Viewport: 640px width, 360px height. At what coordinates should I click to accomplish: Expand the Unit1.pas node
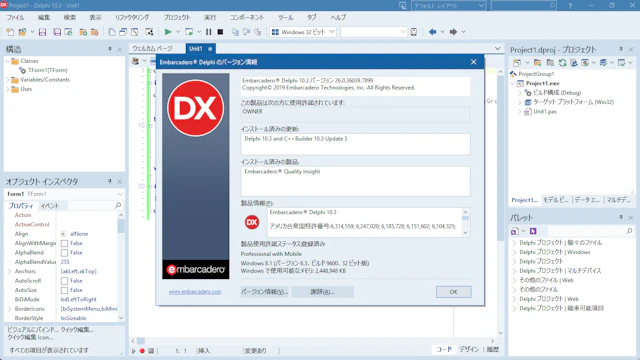click(520, 111)
